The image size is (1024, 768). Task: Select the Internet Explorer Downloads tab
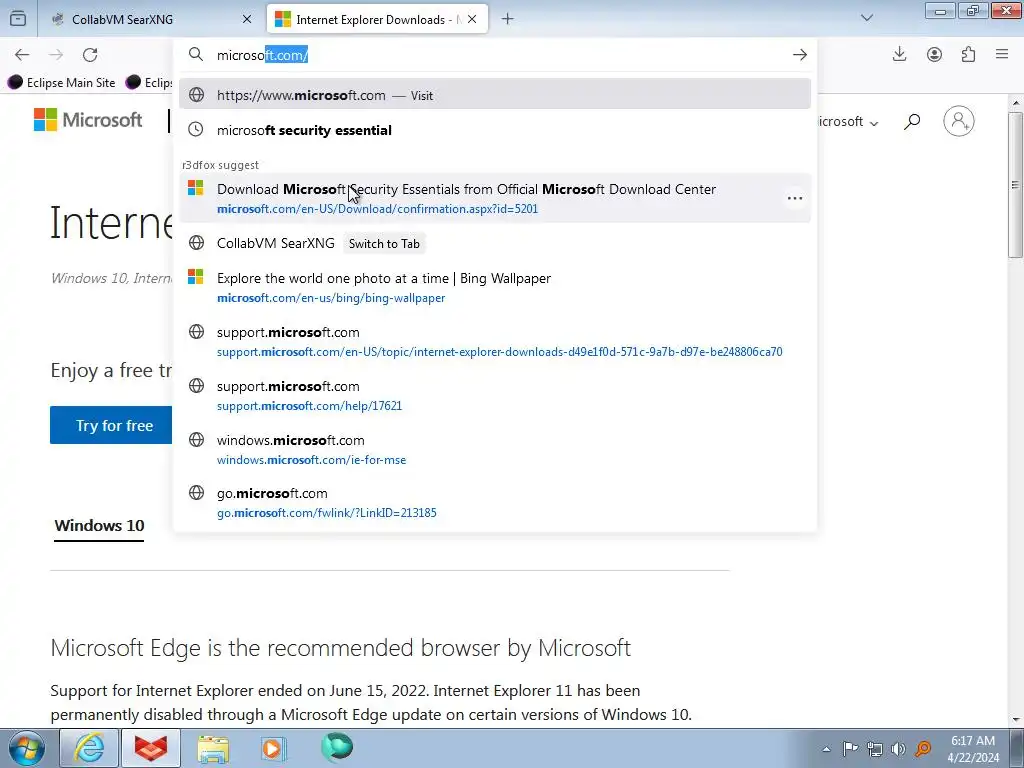point(379,20)
